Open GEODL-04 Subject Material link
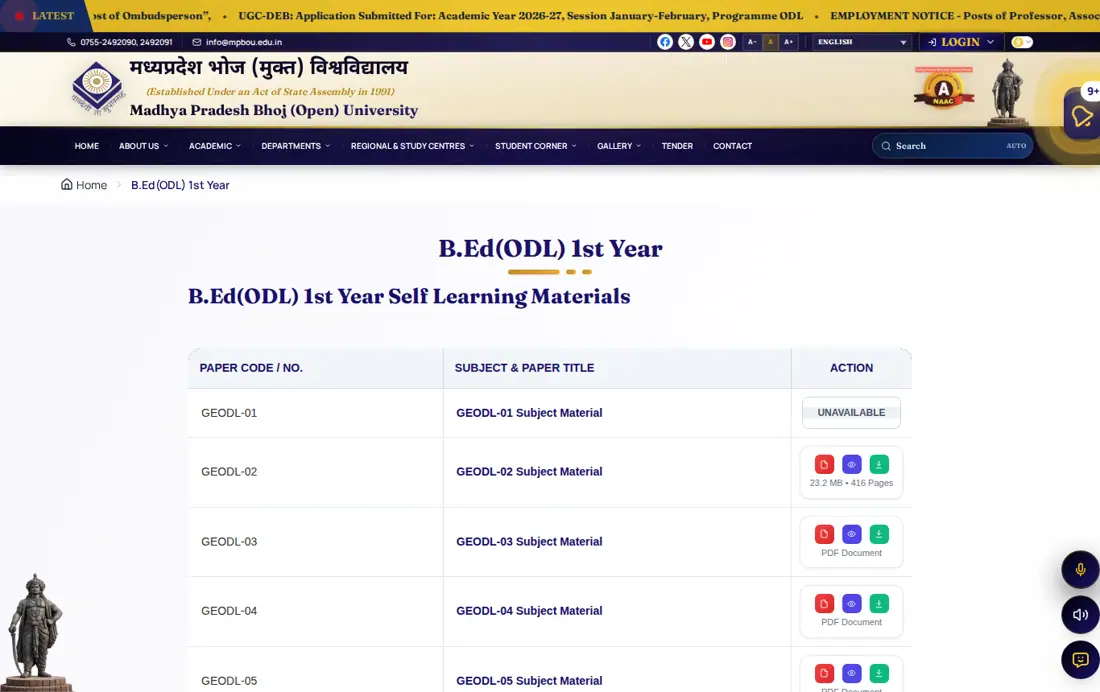 point(529,611)
